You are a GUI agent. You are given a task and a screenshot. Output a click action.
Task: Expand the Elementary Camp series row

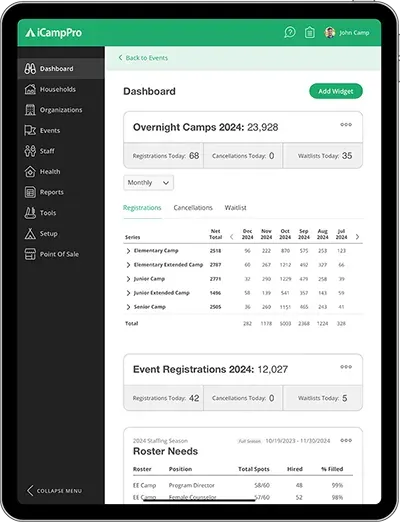(128, 251)
